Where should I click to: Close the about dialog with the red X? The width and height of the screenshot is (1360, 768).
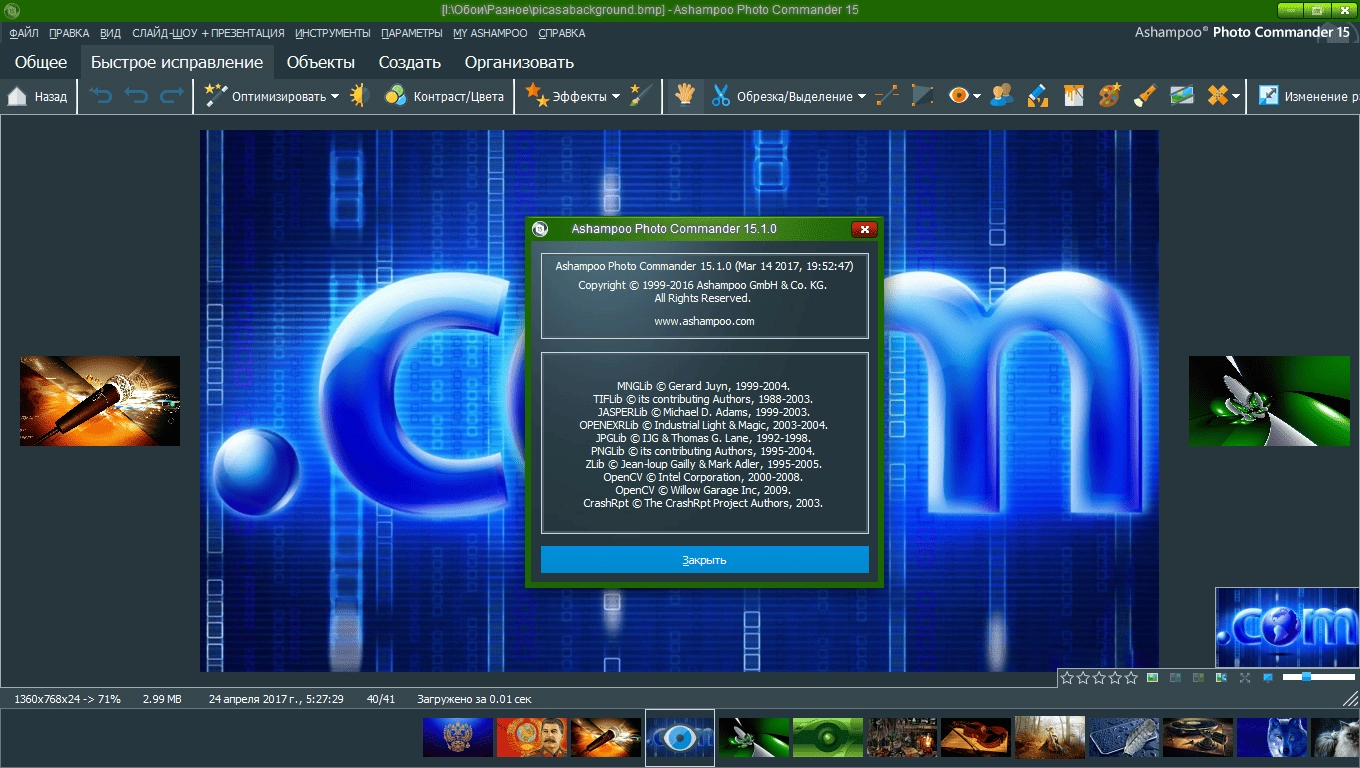click(864, 229)
